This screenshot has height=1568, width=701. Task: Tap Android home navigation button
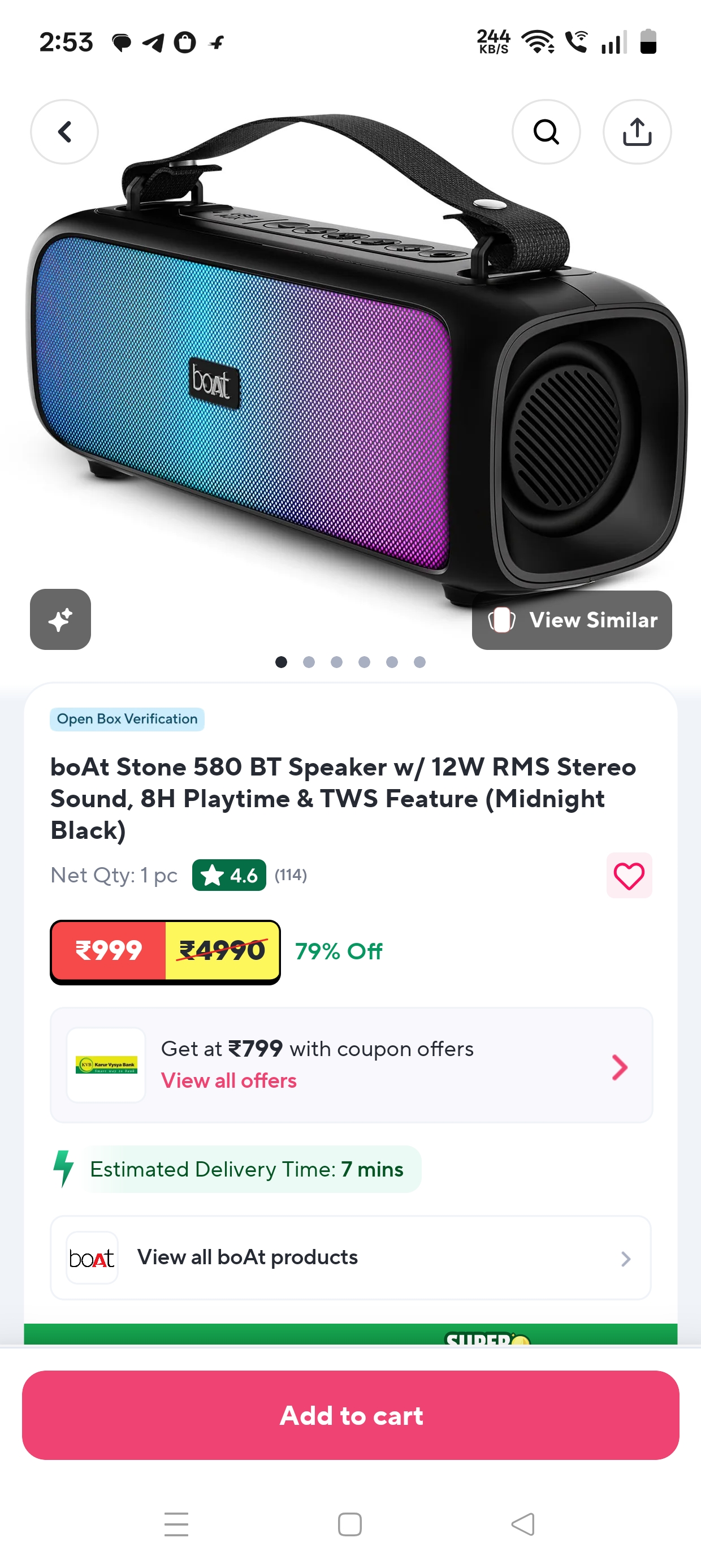pyautogui.click(x=350, y=1524)
